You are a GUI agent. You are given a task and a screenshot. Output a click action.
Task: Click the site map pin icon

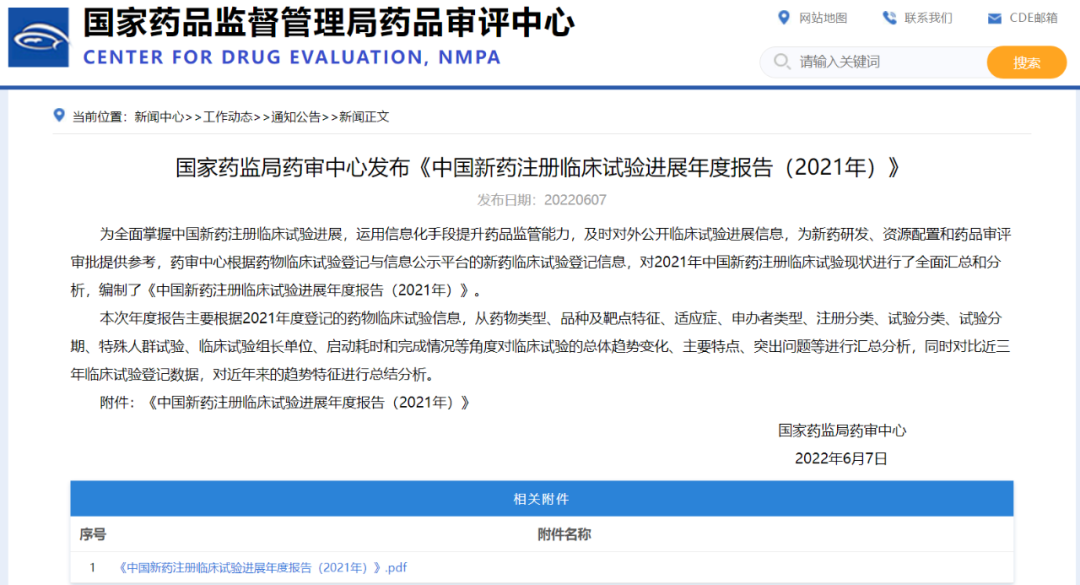784,18
